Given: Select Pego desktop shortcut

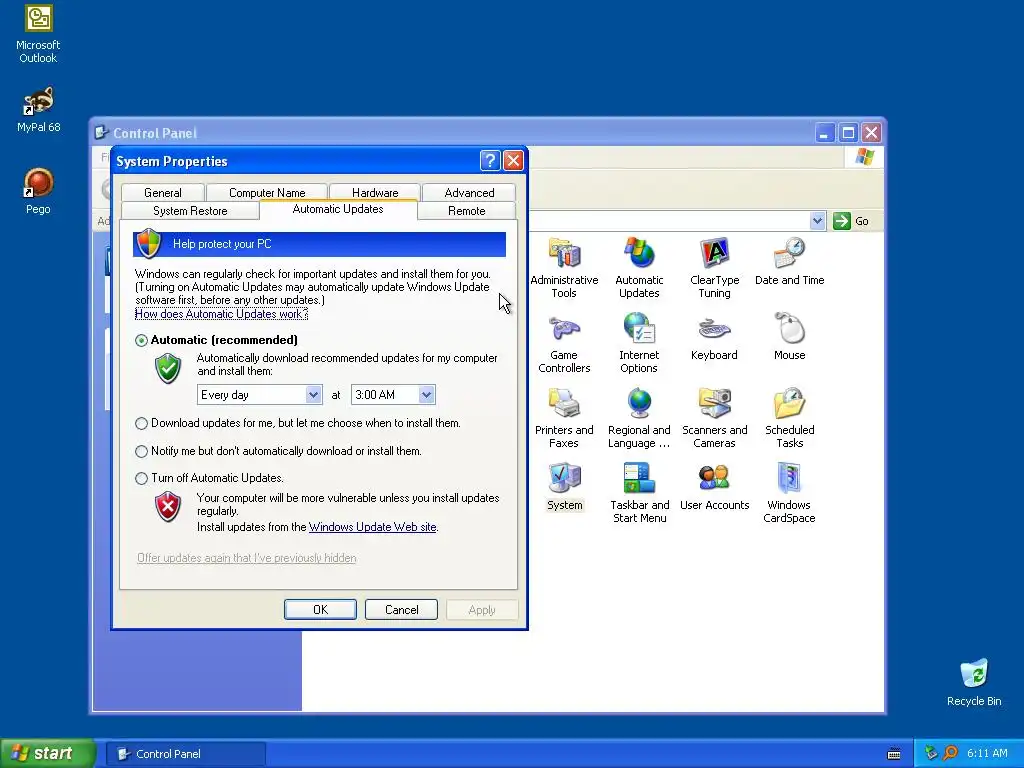Looking at the screenshot, I should (x=38, y=191).
